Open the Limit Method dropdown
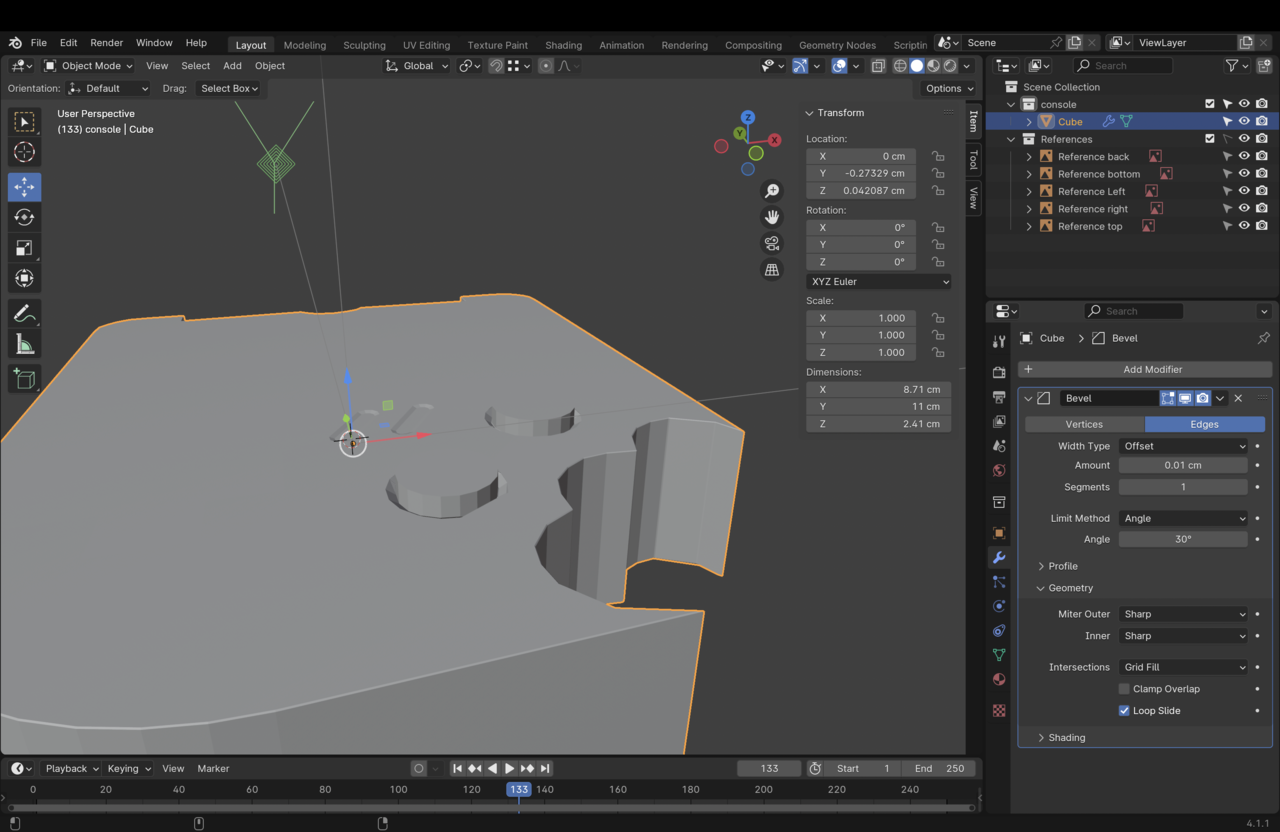Viewport: 1280px width, 832px height. tap(1183, 518)
